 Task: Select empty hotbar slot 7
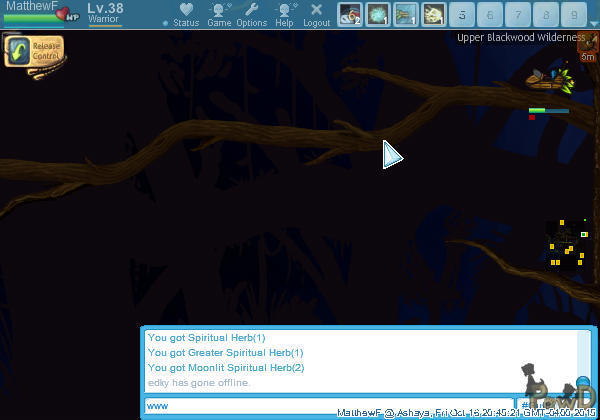coord(518,14)
